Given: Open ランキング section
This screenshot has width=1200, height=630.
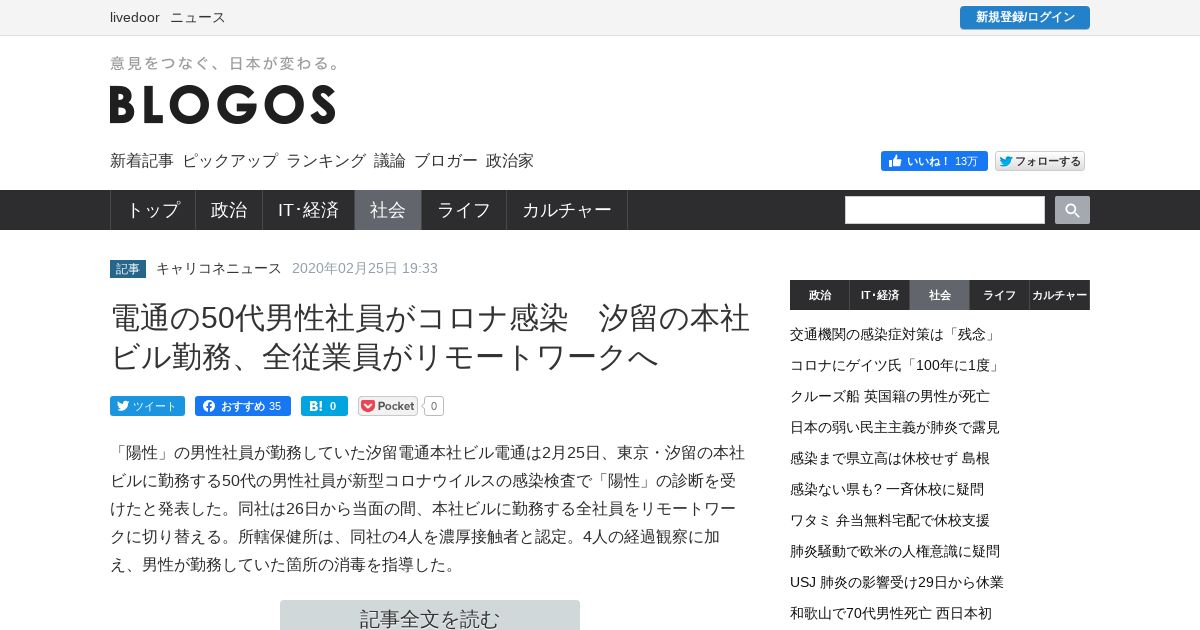Looking at the screenshot, I should tap(326, 161).
